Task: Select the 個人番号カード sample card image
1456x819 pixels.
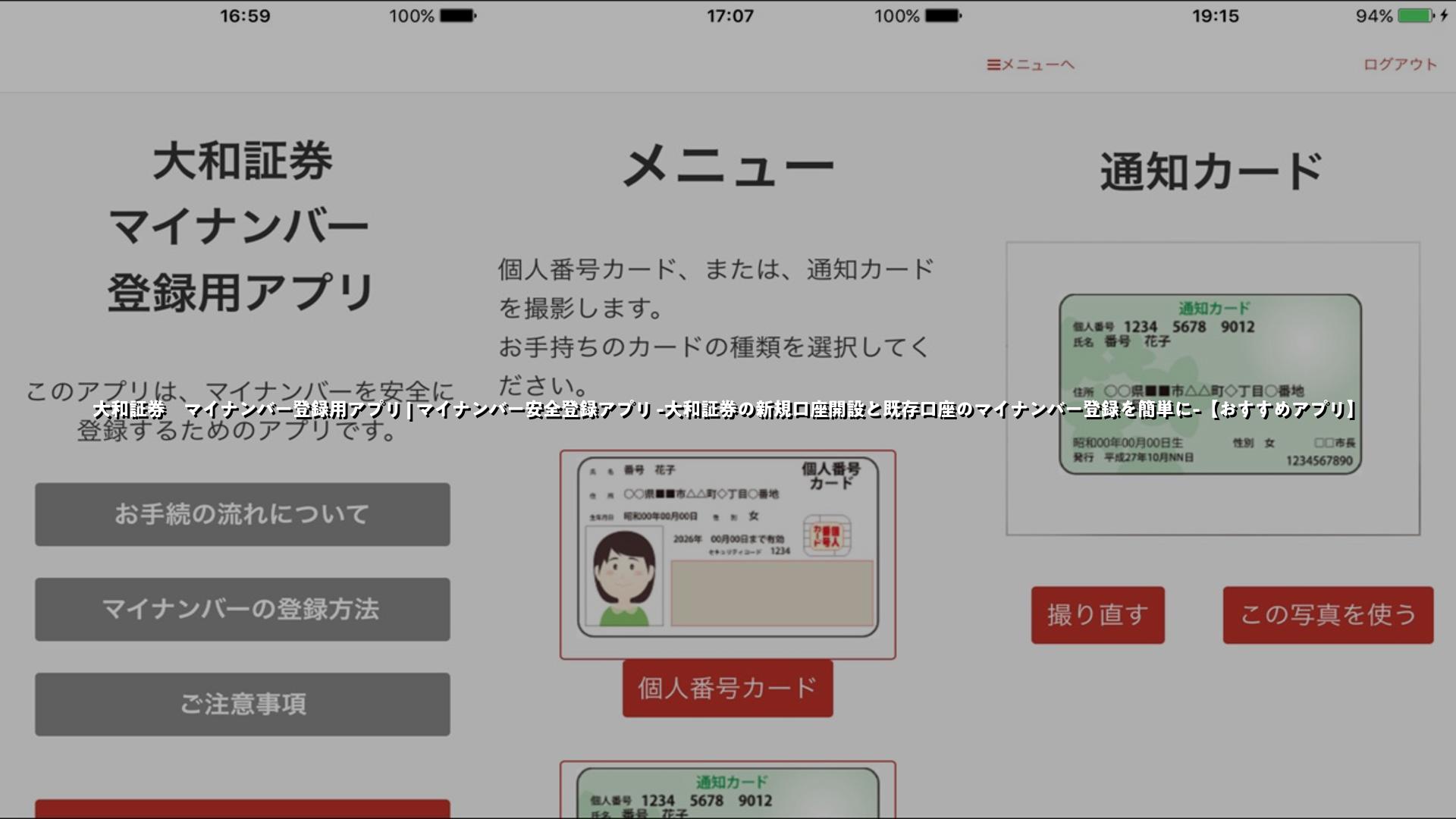Action: (x=728, y=554)
